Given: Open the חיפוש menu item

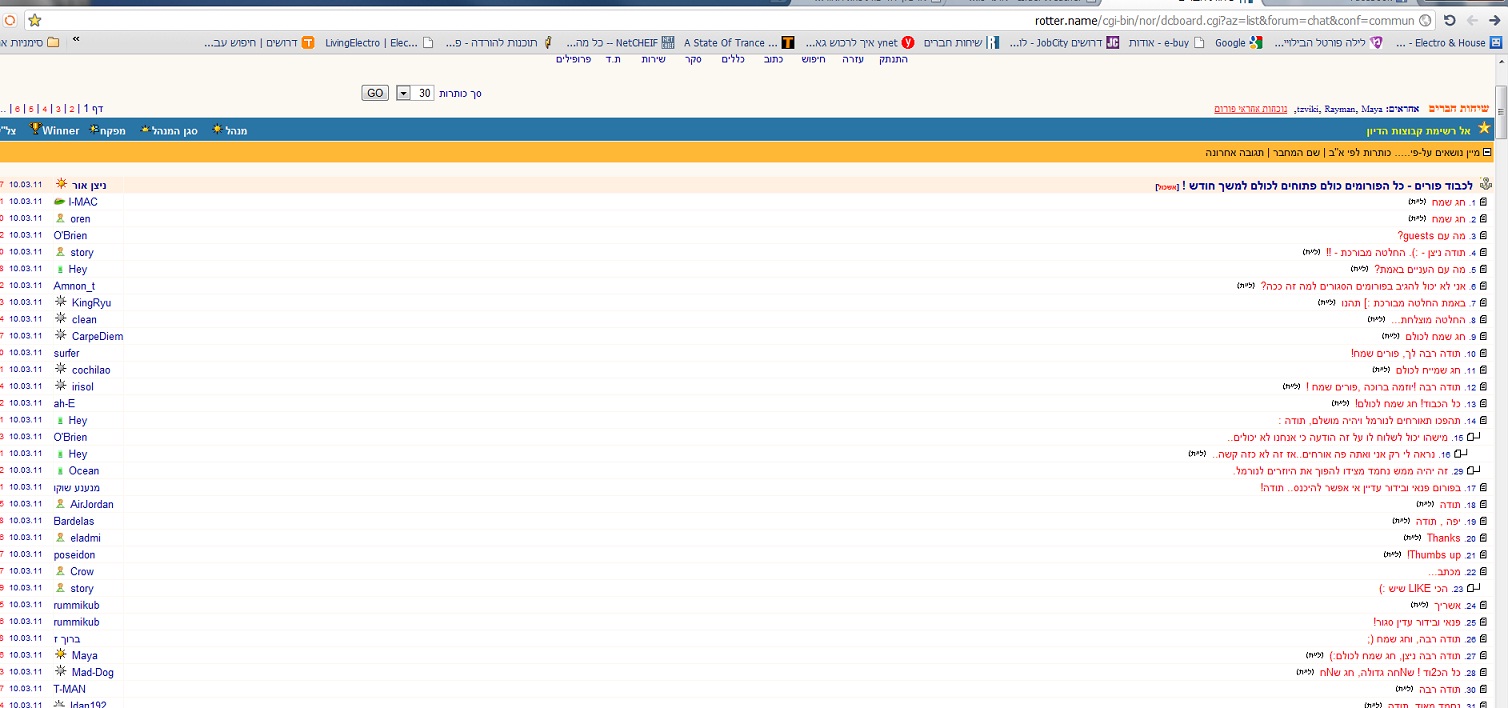Looking at the screenshot, I should (815, 60).
